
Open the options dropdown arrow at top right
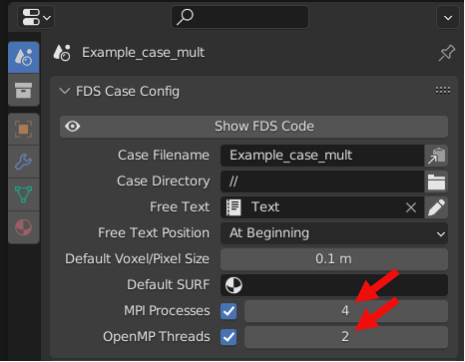448,17
